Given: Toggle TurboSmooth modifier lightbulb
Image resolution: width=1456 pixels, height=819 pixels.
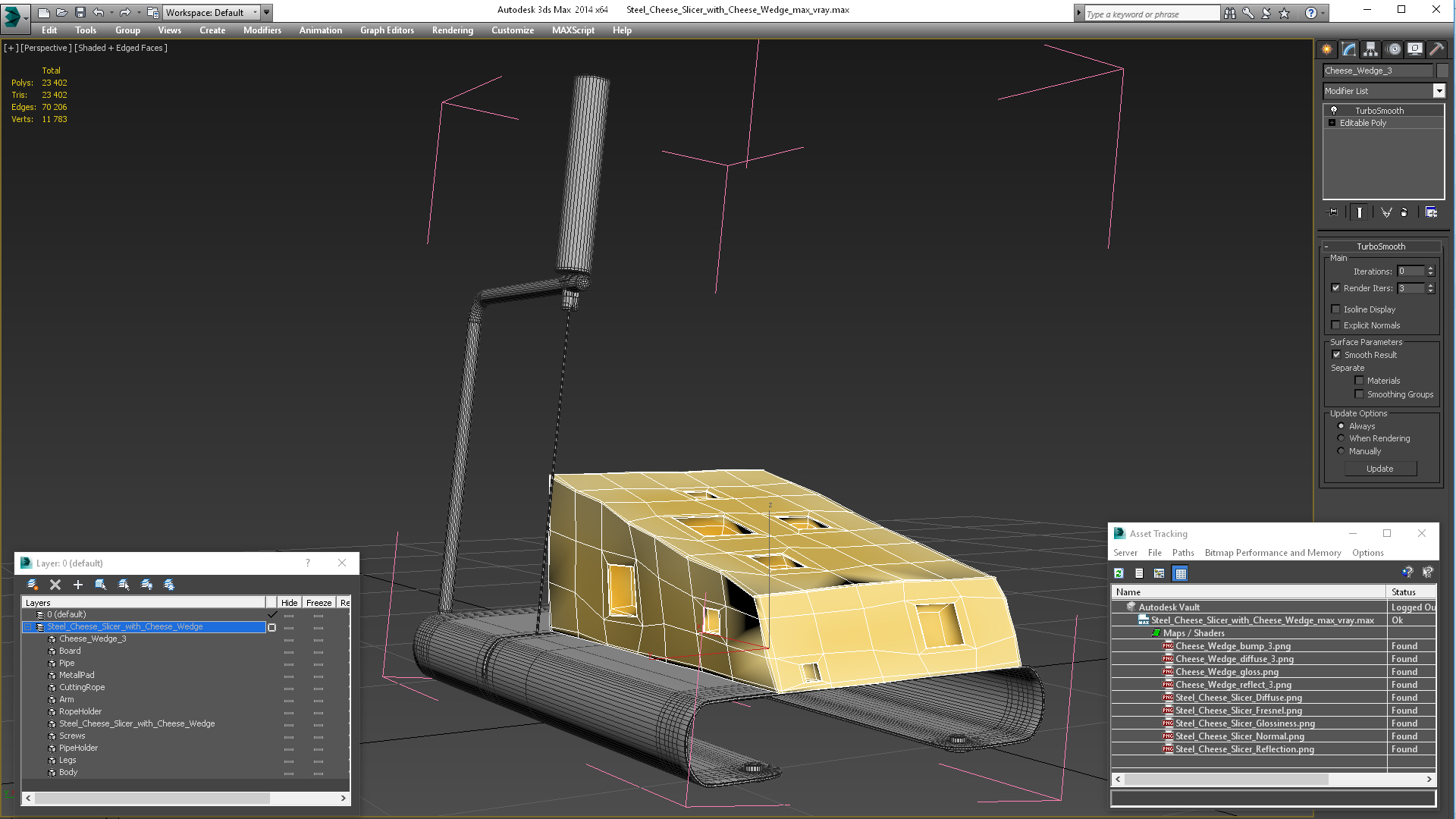Looking at the screenshot, I should pos(1333,111).
